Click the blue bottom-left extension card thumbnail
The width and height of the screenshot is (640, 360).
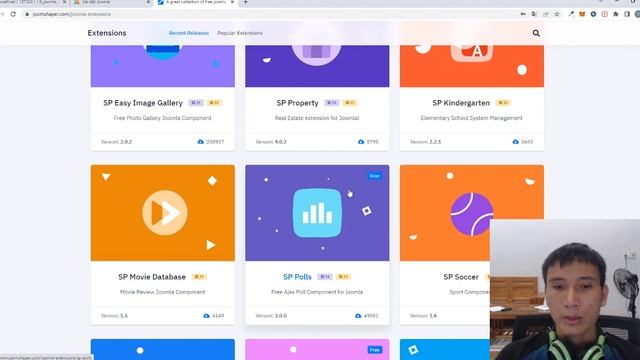162,349
